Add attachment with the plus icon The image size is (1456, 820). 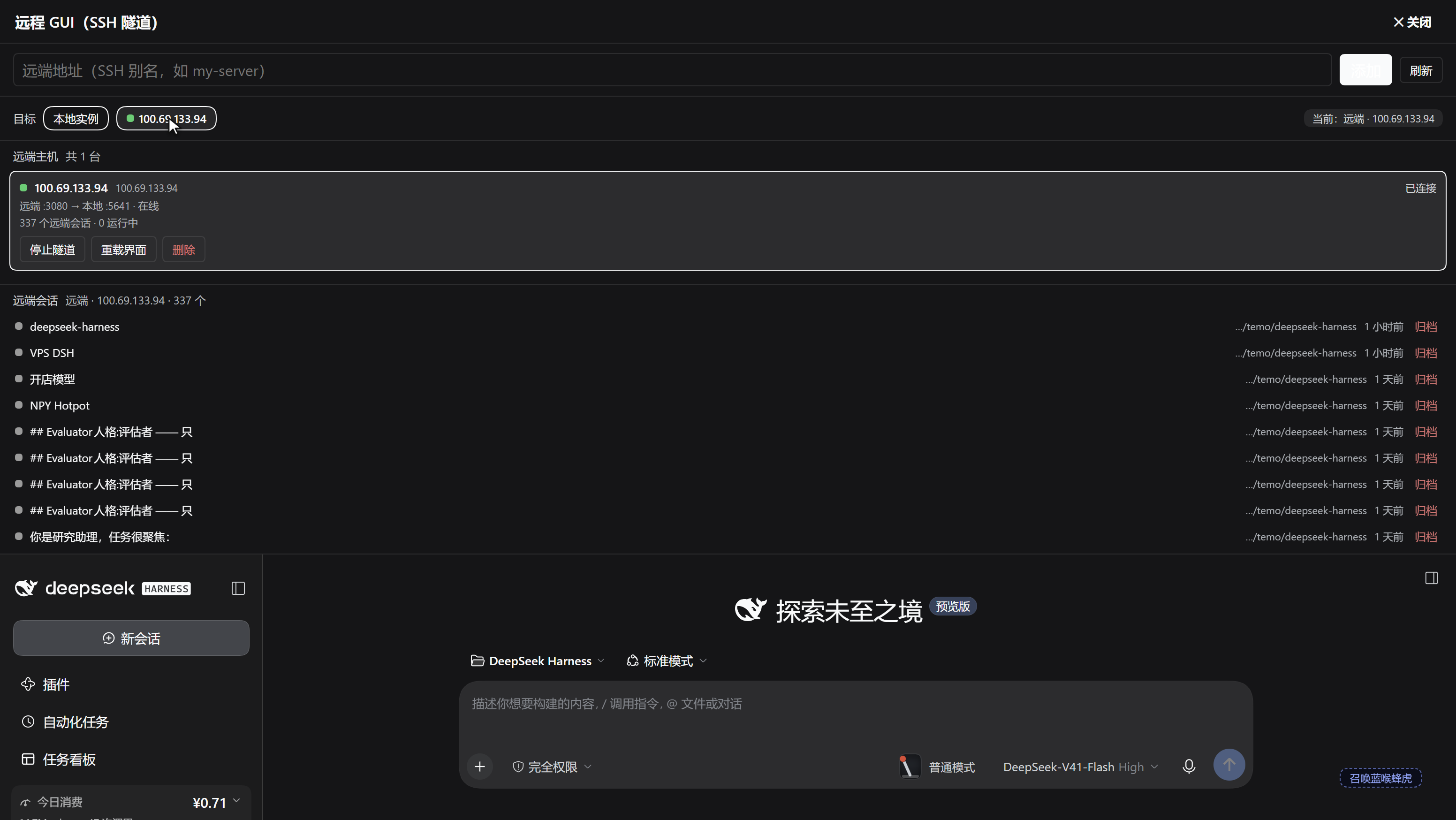coord(480,767)
